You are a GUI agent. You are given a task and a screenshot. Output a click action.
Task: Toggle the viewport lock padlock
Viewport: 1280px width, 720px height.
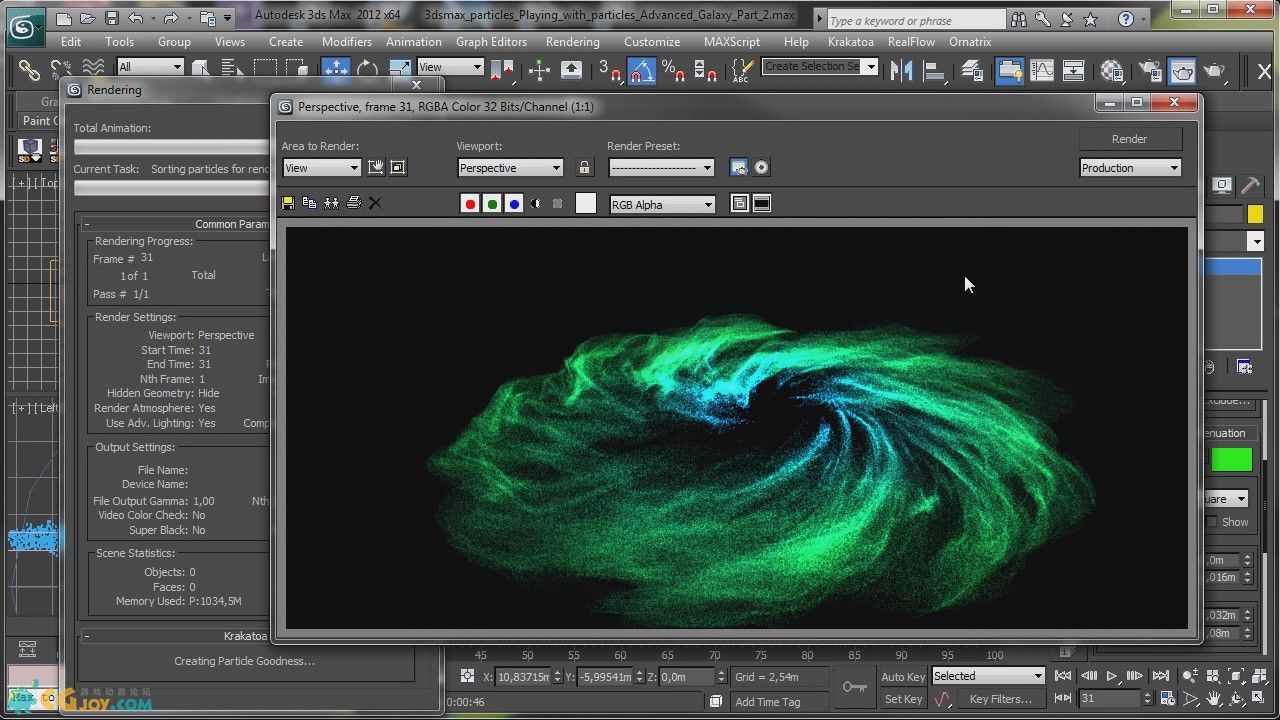point(585,167)
